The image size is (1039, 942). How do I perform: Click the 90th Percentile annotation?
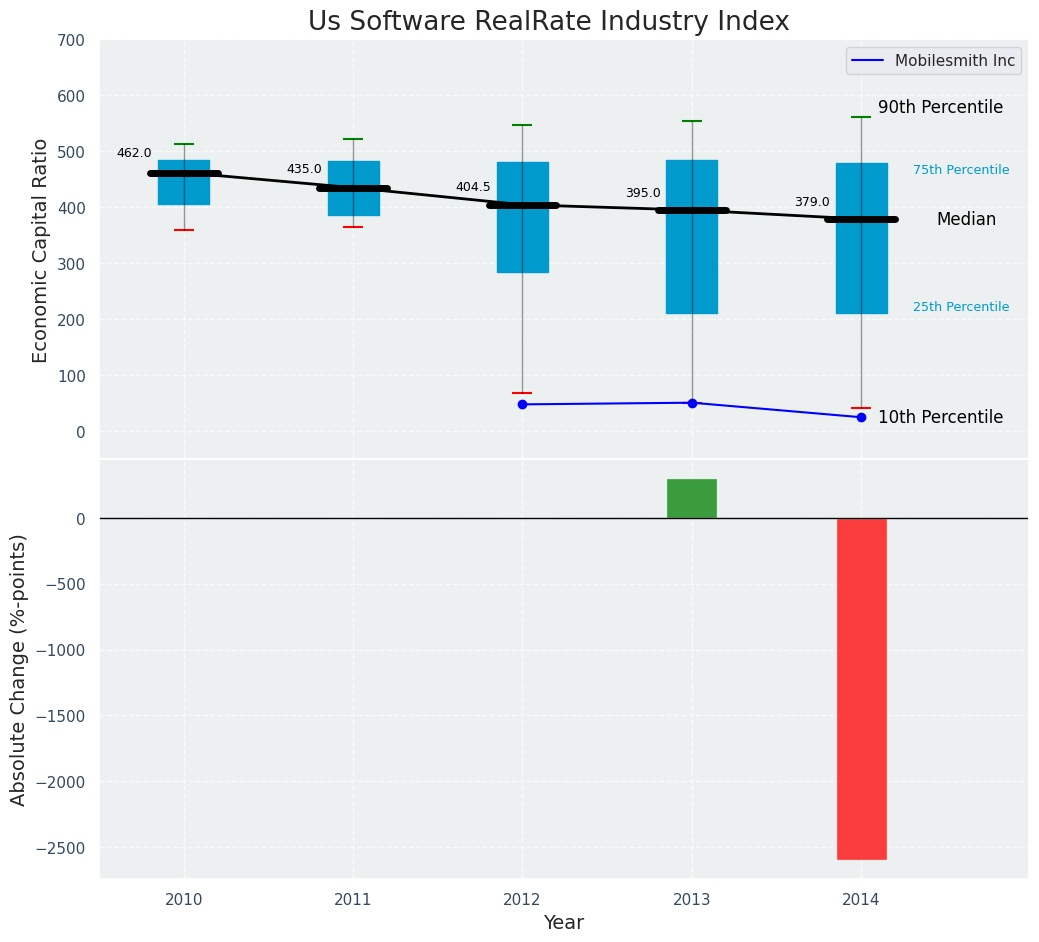click(940, 107)
